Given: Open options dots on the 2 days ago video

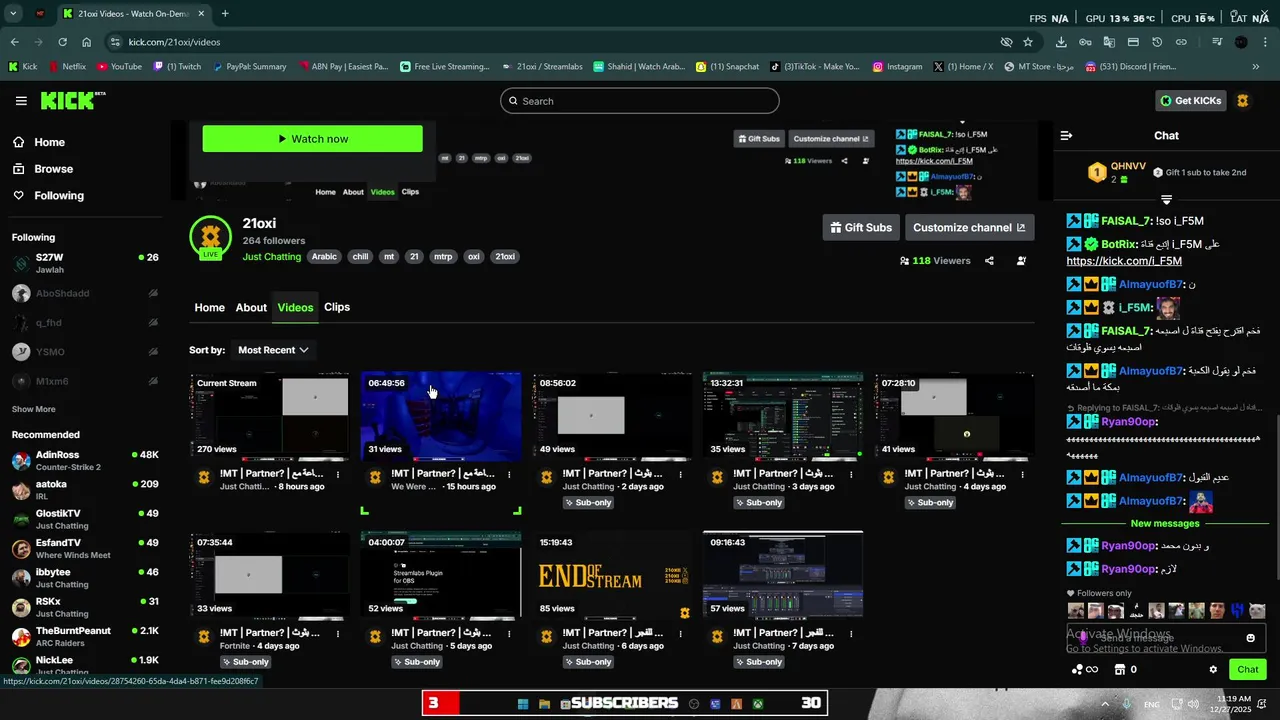Looking at the screenshot, I should point(680,475).
